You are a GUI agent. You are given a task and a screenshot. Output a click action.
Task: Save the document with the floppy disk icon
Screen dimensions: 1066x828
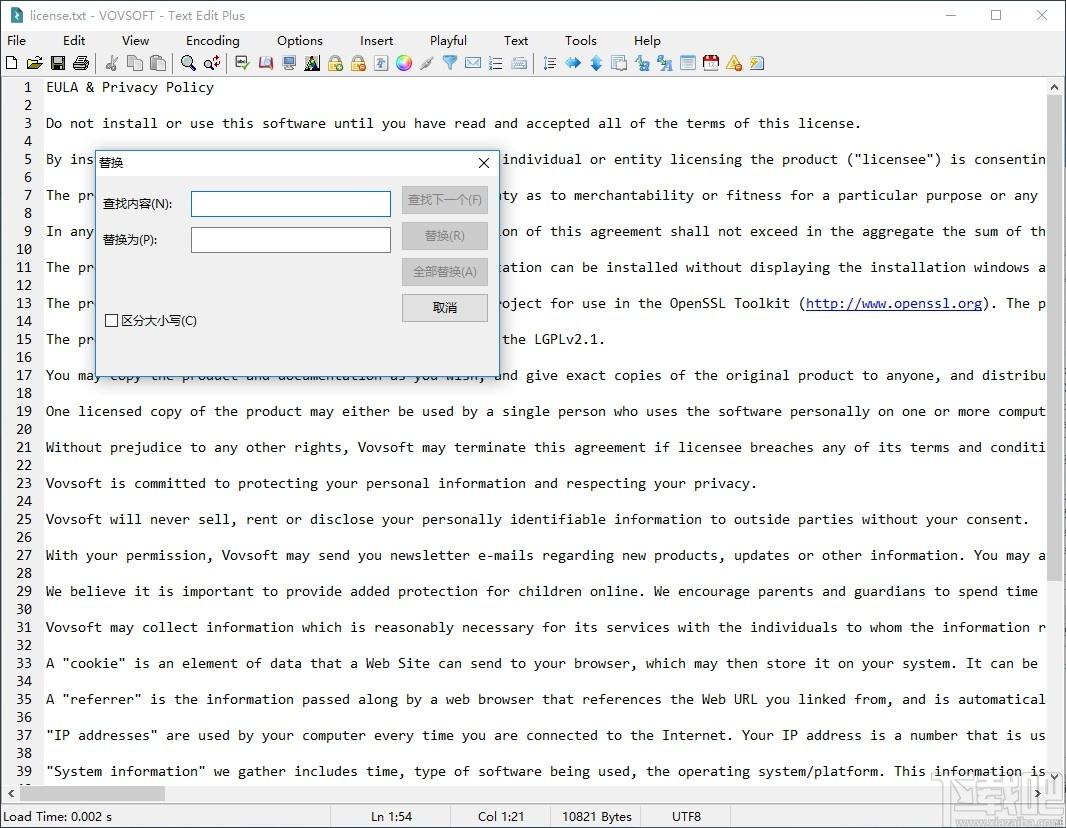click(57, 63)
